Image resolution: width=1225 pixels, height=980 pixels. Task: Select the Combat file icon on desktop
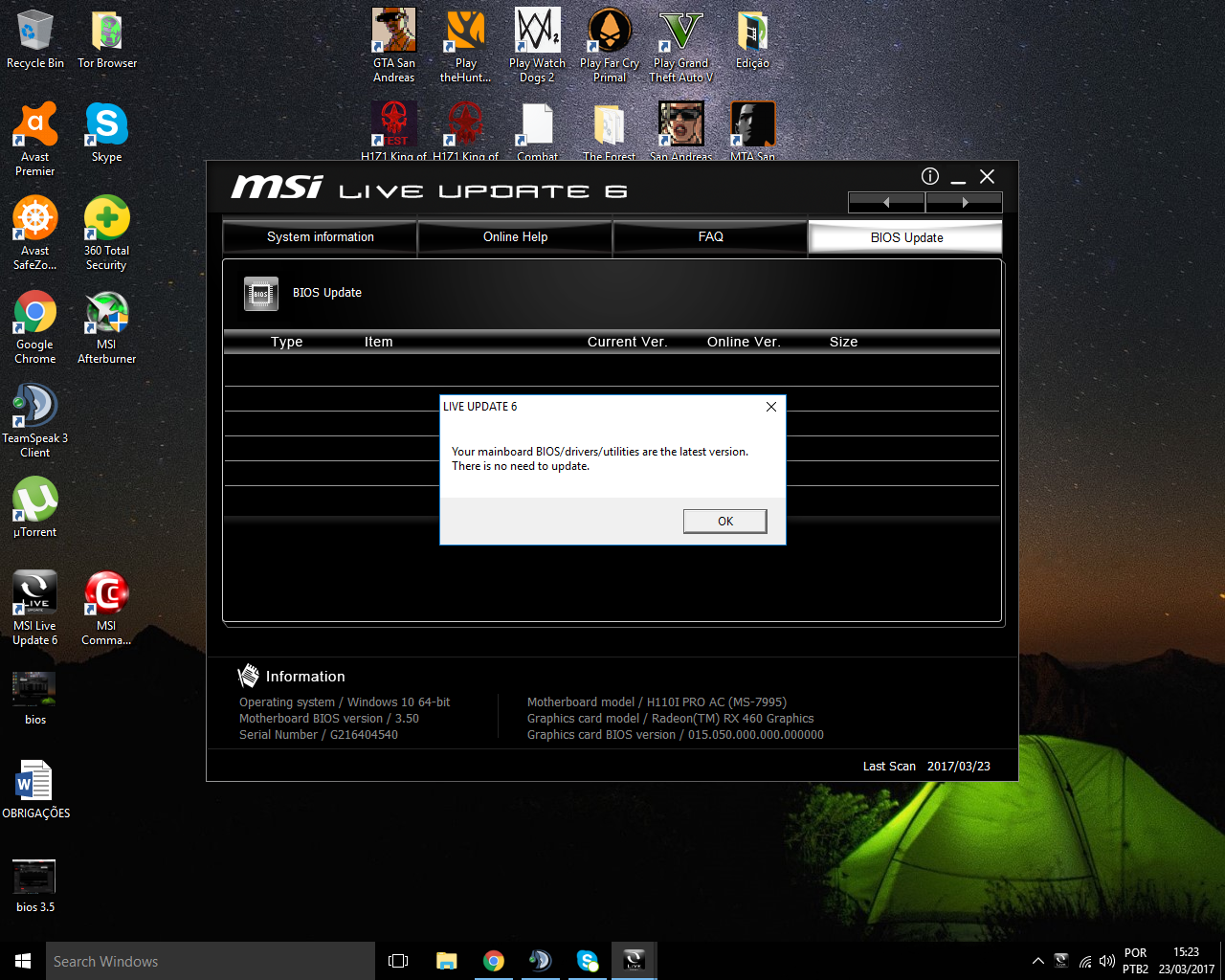coord(538,131)
